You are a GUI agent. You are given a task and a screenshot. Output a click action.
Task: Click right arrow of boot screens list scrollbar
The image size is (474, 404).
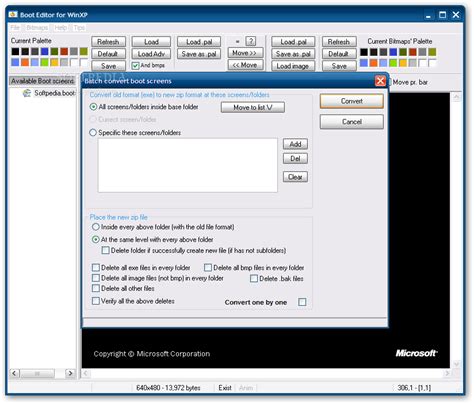click(70, 373)
